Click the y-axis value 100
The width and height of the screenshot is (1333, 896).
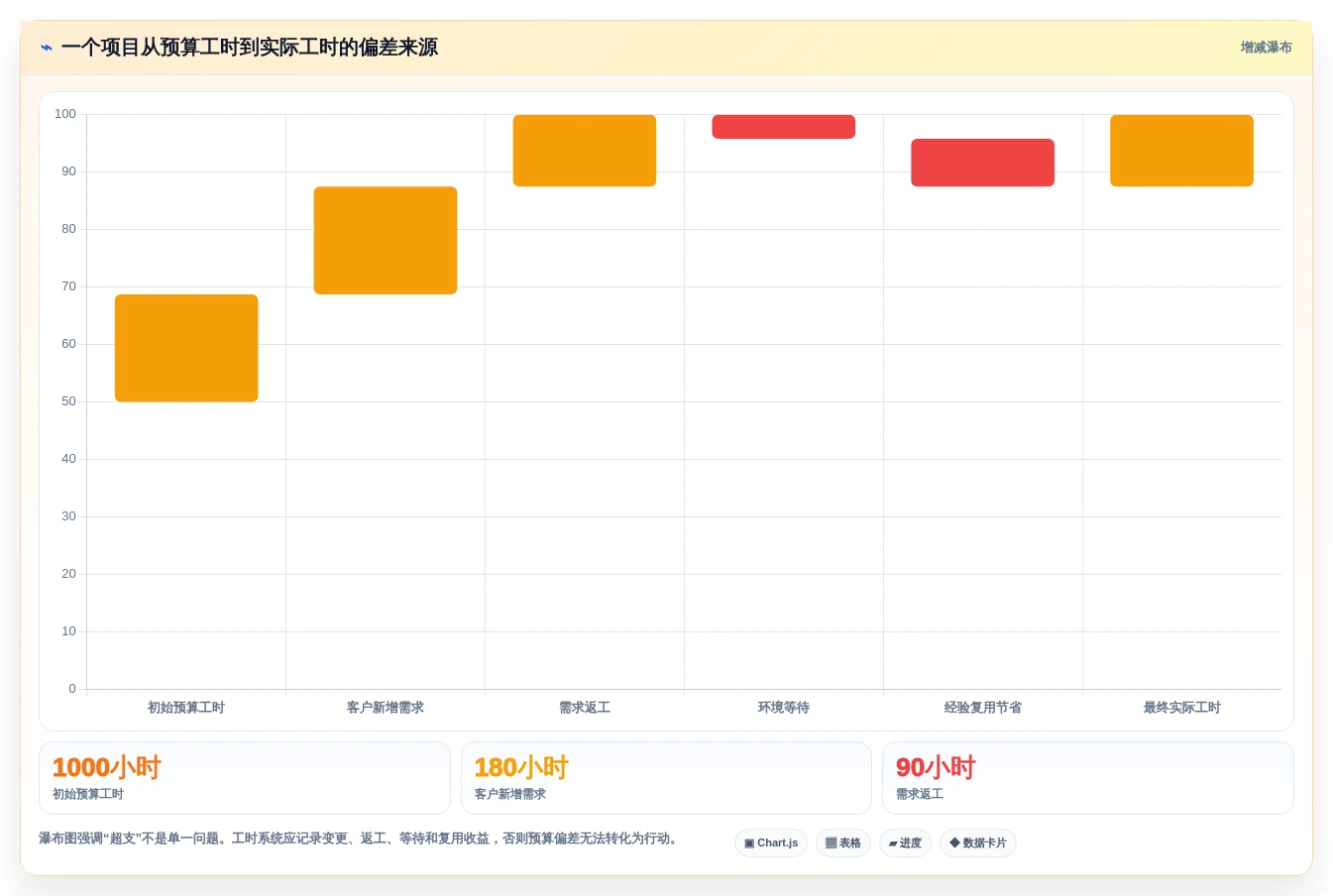point(65,114)
